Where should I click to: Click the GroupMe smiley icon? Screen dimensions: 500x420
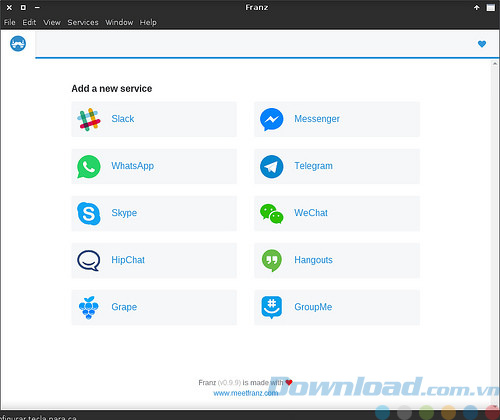(272, 307)
